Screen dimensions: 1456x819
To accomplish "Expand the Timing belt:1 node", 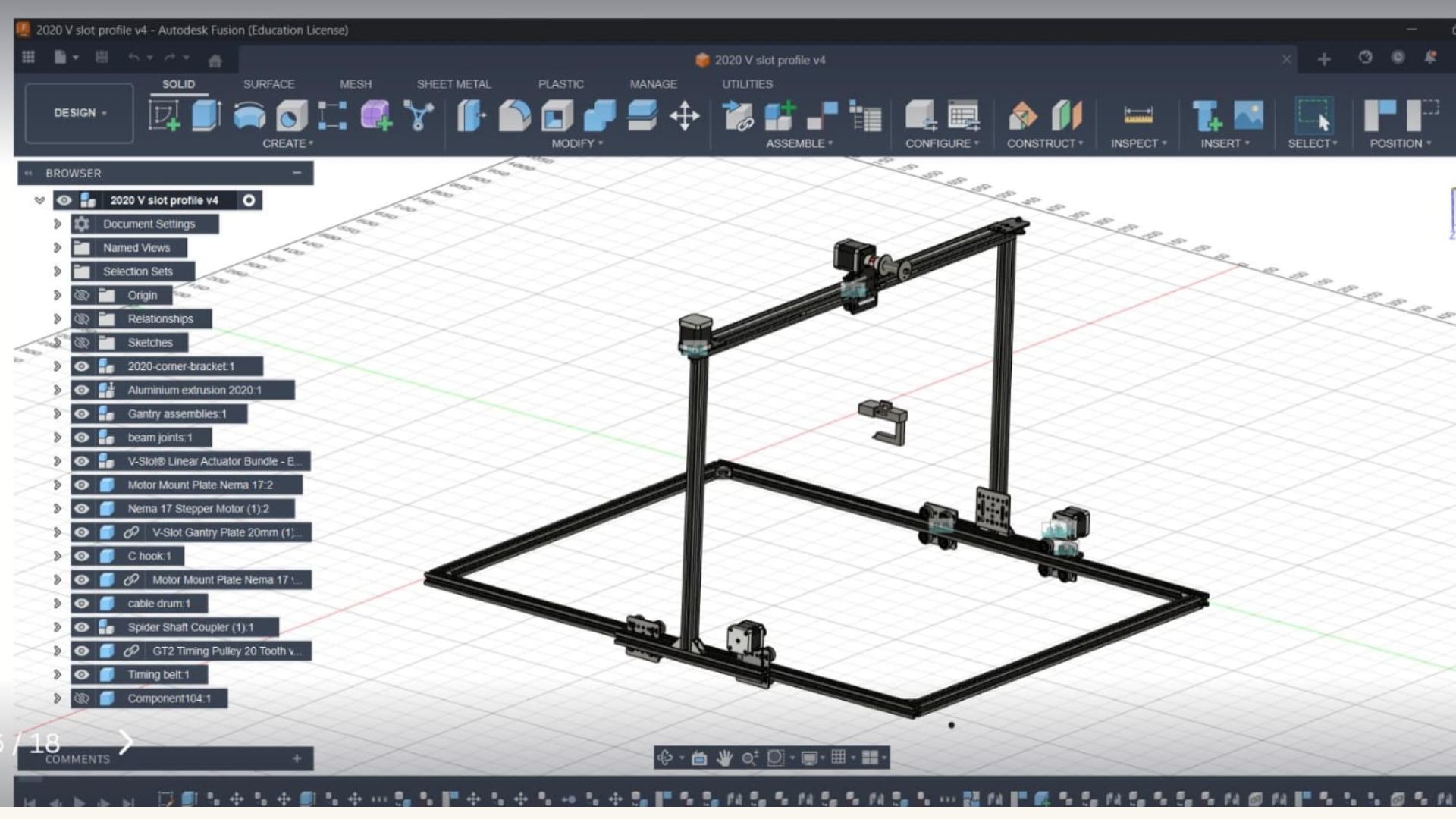I will [x=57, y=675].
